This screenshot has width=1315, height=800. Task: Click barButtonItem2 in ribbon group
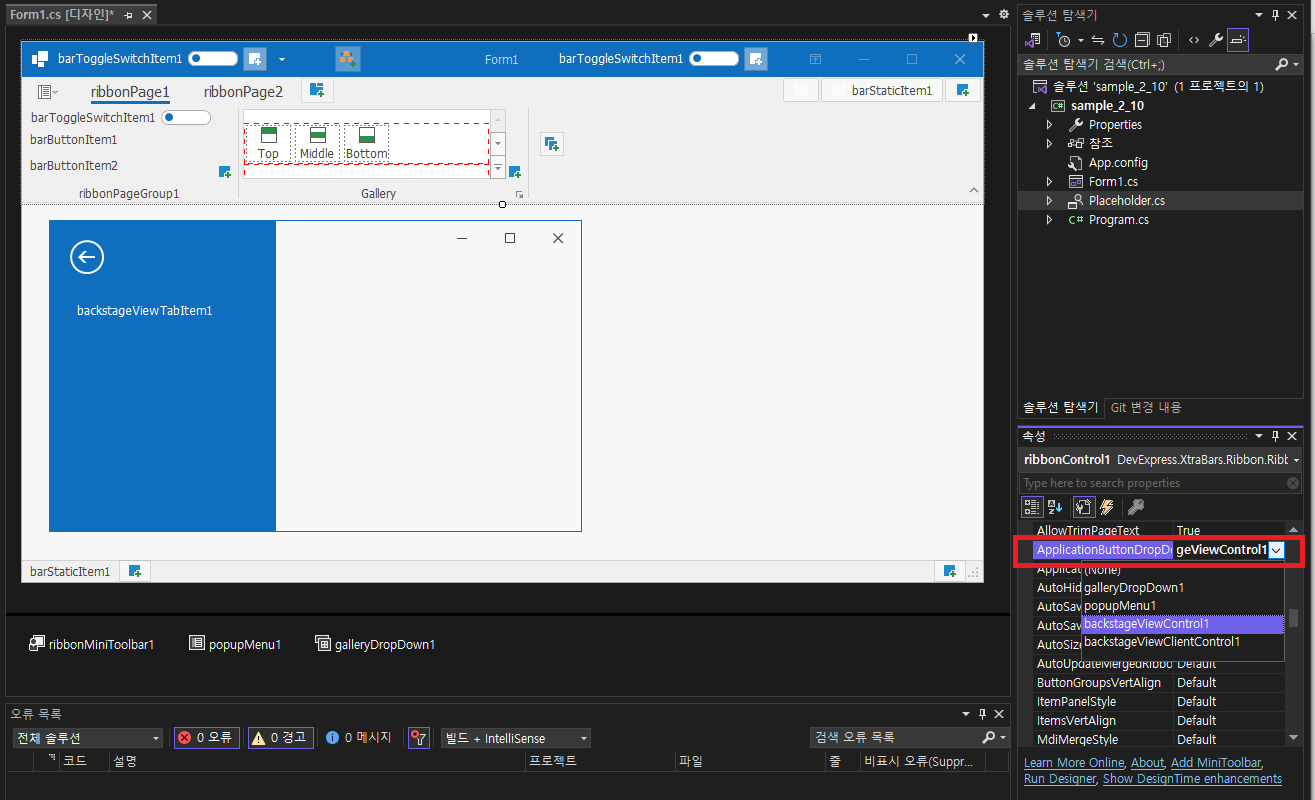[74, 166]
